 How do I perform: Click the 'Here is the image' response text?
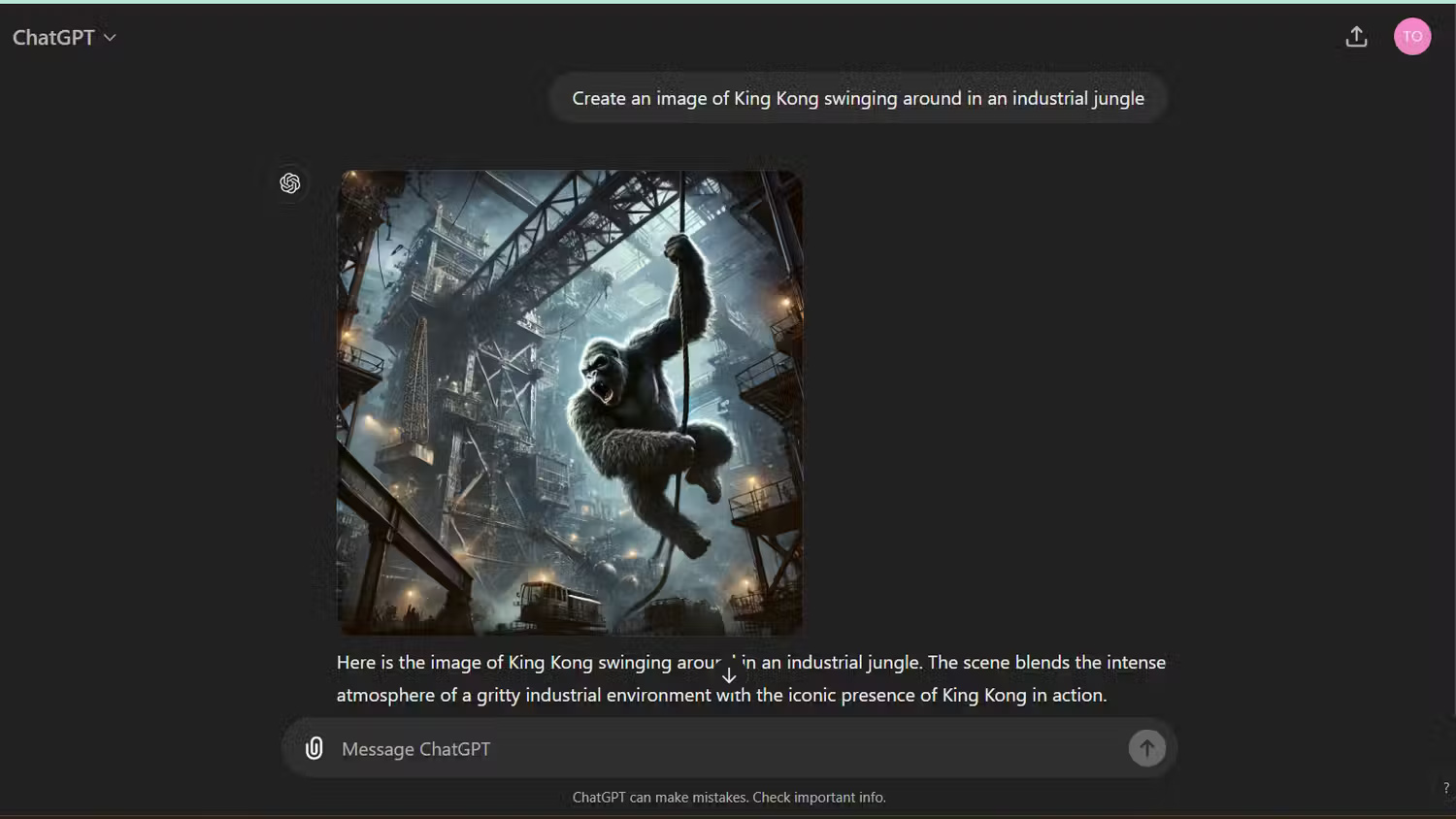coord(751,678)
